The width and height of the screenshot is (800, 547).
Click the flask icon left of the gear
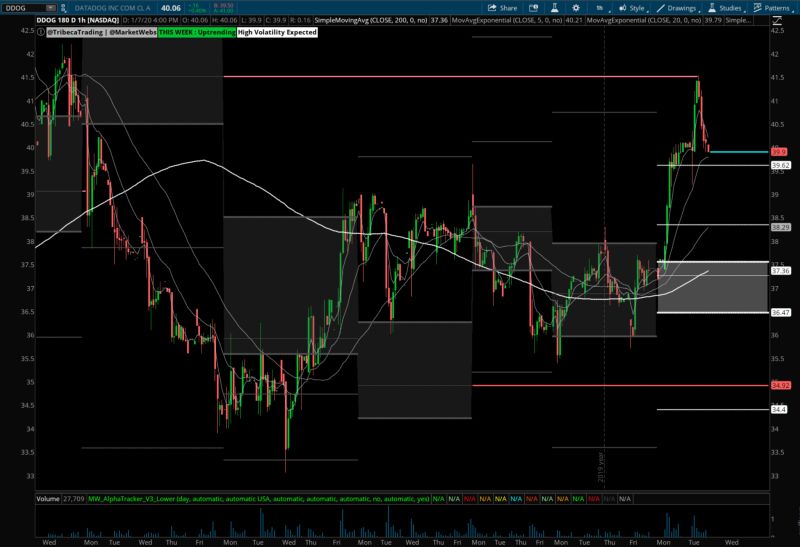click(x=554, y=8)
